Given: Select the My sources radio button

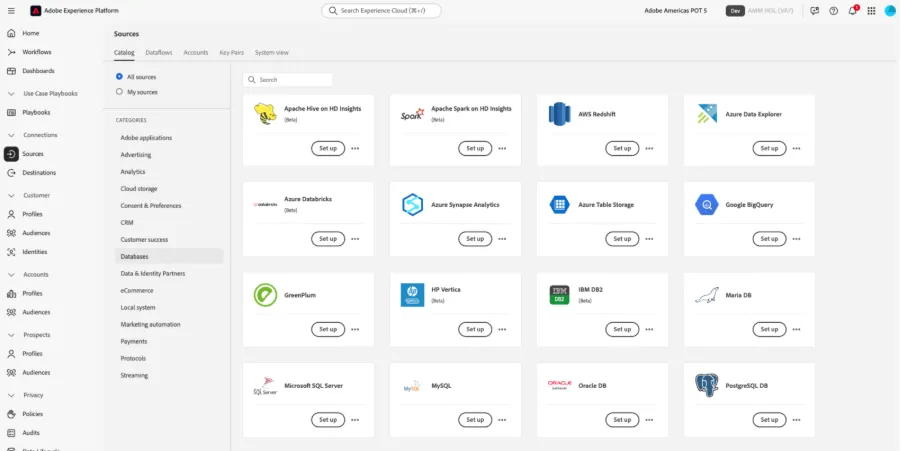Looking at the screenshot, I should [120, 91].
